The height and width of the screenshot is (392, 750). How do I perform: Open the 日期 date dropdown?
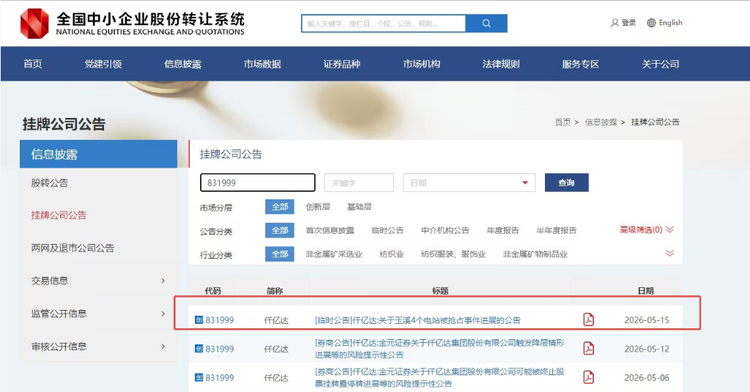pos(469,183)
